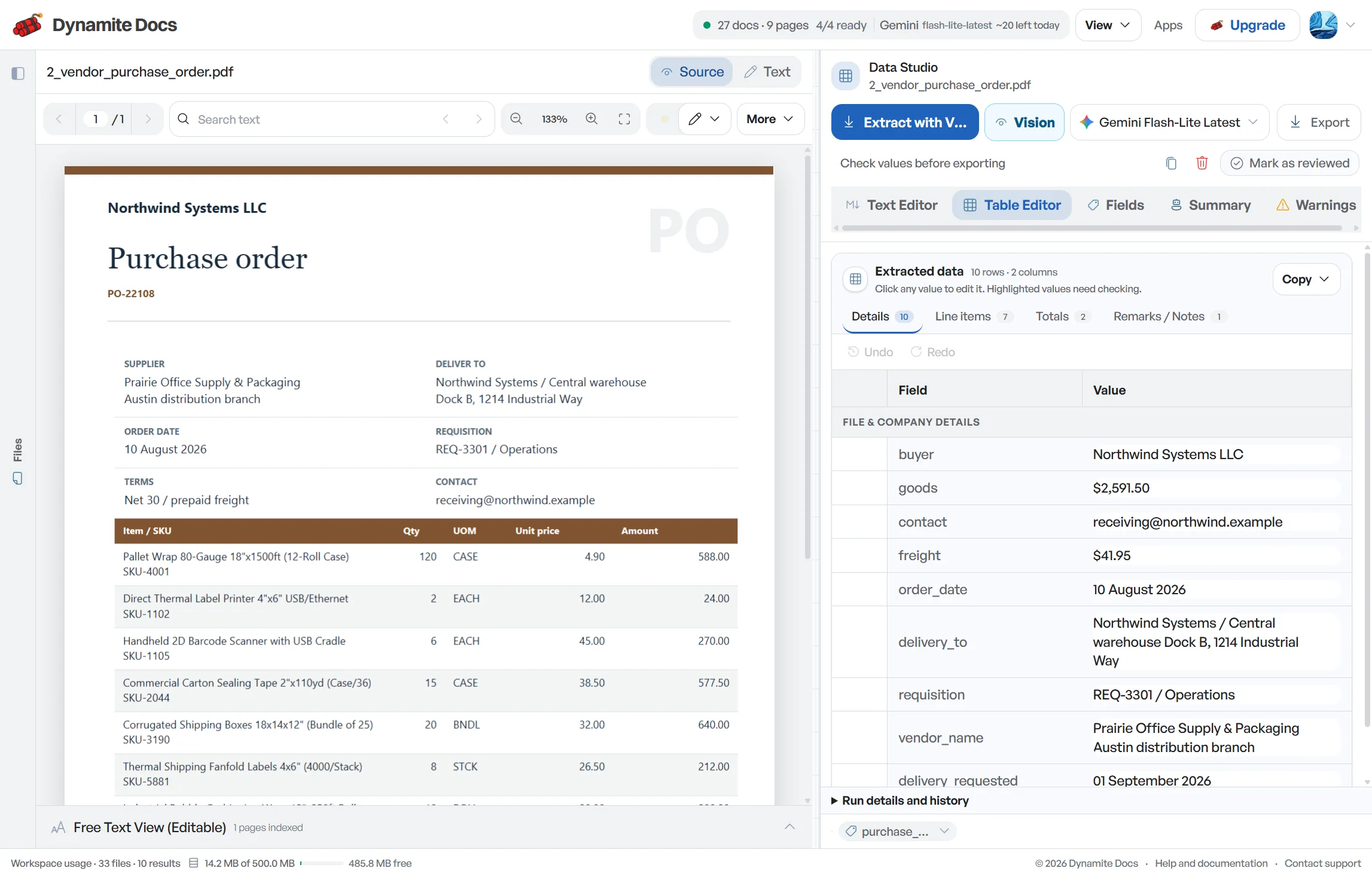Edit the current page number field
1372x877 pixels.
[96, 119]
